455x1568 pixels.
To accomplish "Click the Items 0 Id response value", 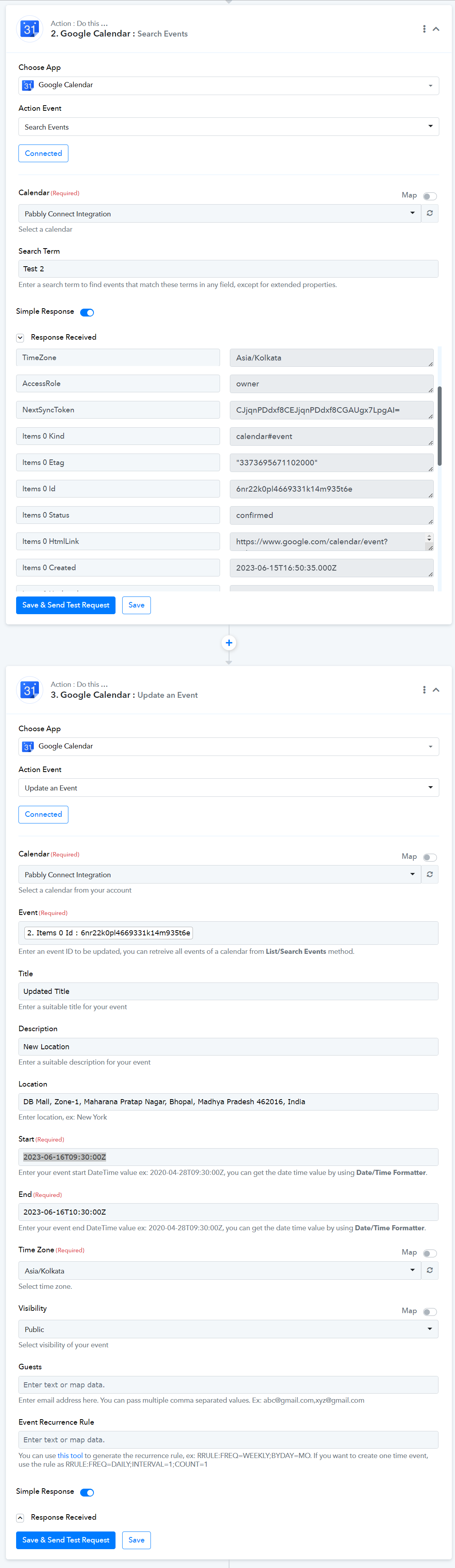I will (331, 489).
